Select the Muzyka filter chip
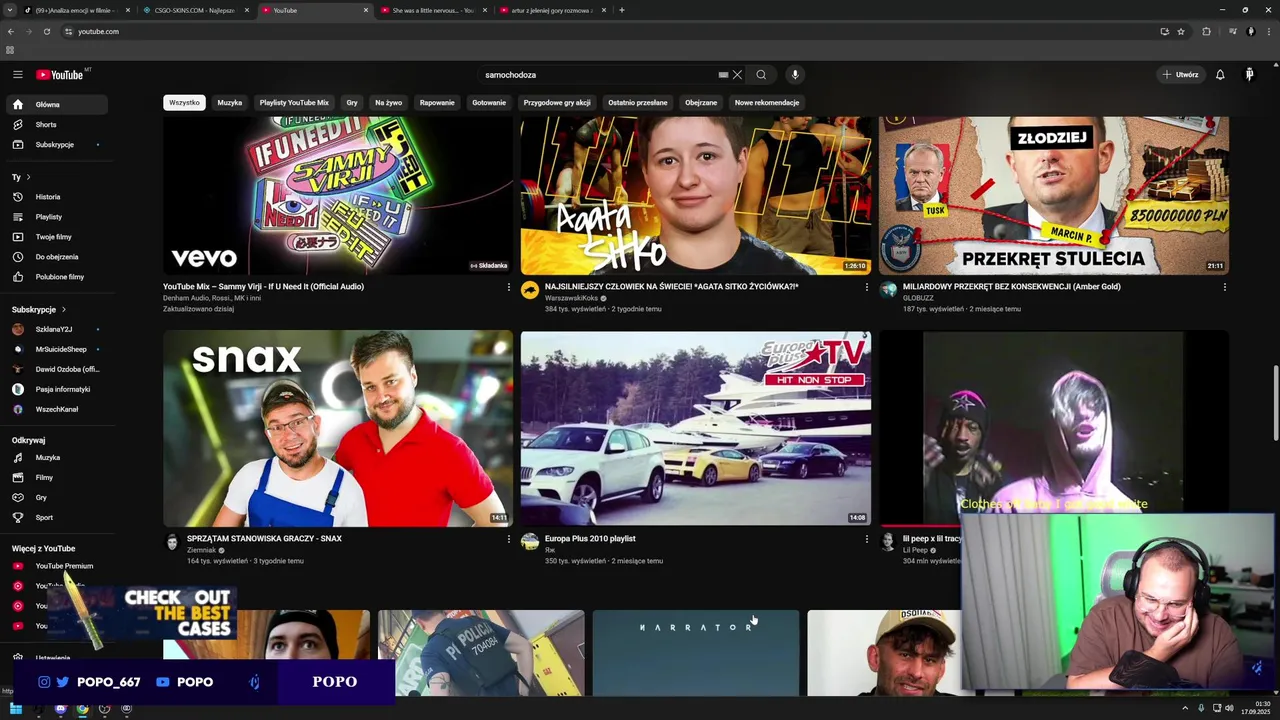This screenshot has height=720, width=1280. (230, 102)
